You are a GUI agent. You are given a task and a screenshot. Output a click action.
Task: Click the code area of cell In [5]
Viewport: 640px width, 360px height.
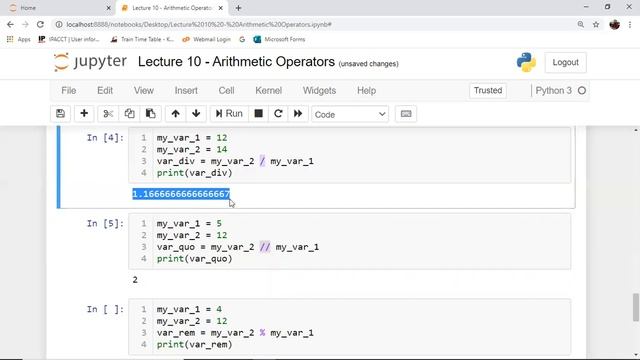point(350,241)
